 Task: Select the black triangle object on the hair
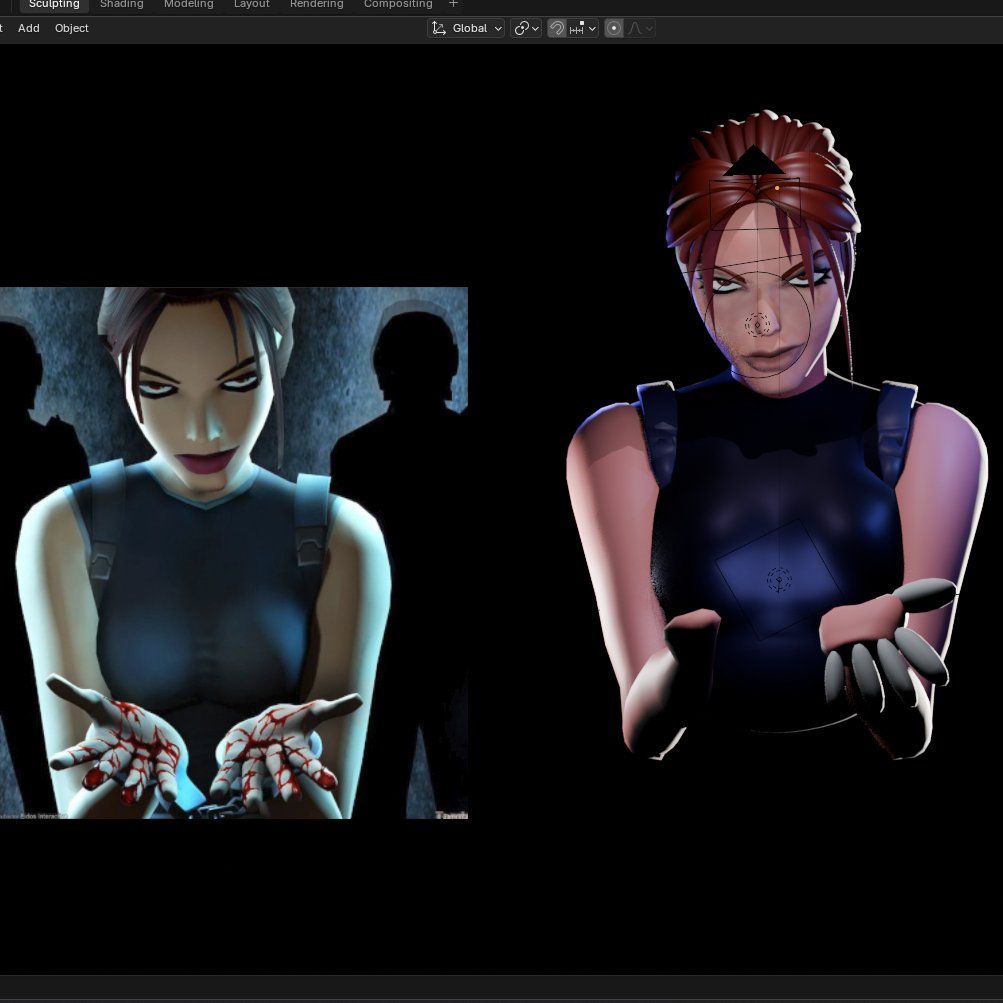click(754, 161)
